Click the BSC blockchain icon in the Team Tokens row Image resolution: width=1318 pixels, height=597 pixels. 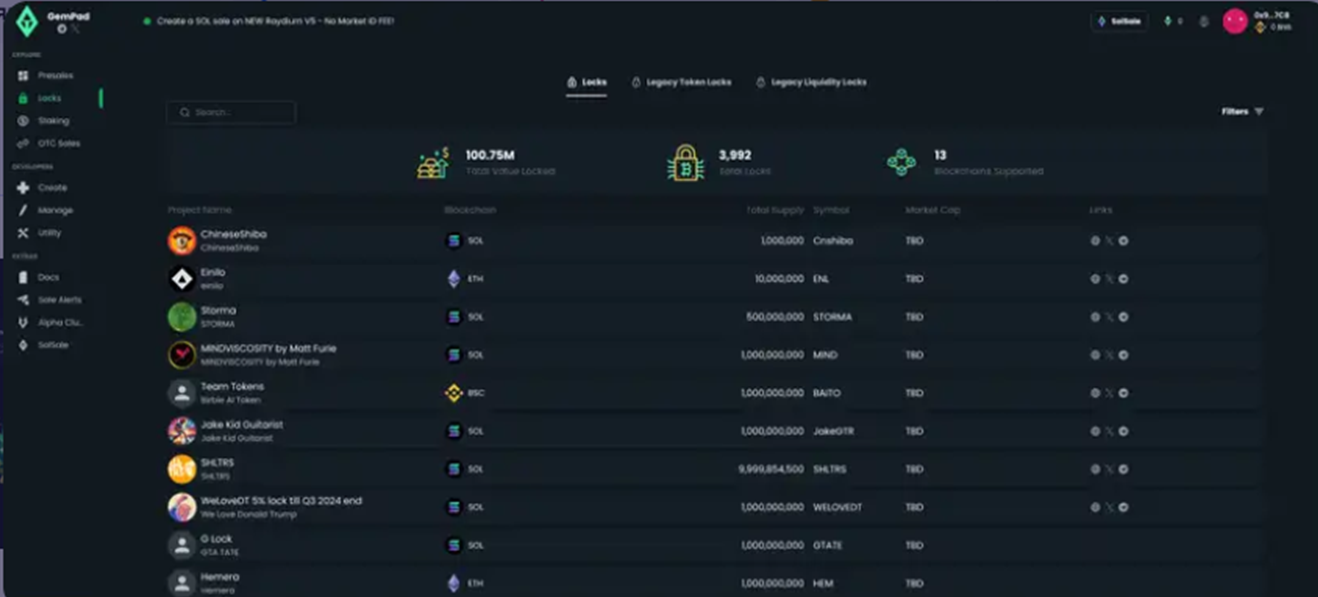[x=454, y=393]
